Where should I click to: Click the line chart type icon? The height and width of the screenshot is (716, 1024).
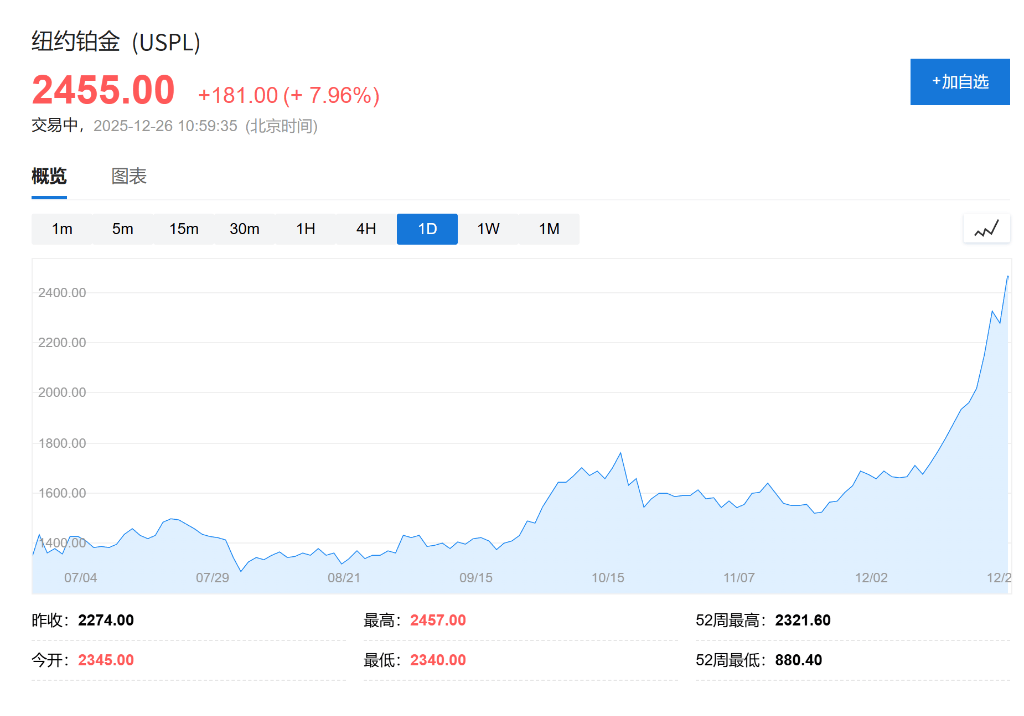[986, 229]
